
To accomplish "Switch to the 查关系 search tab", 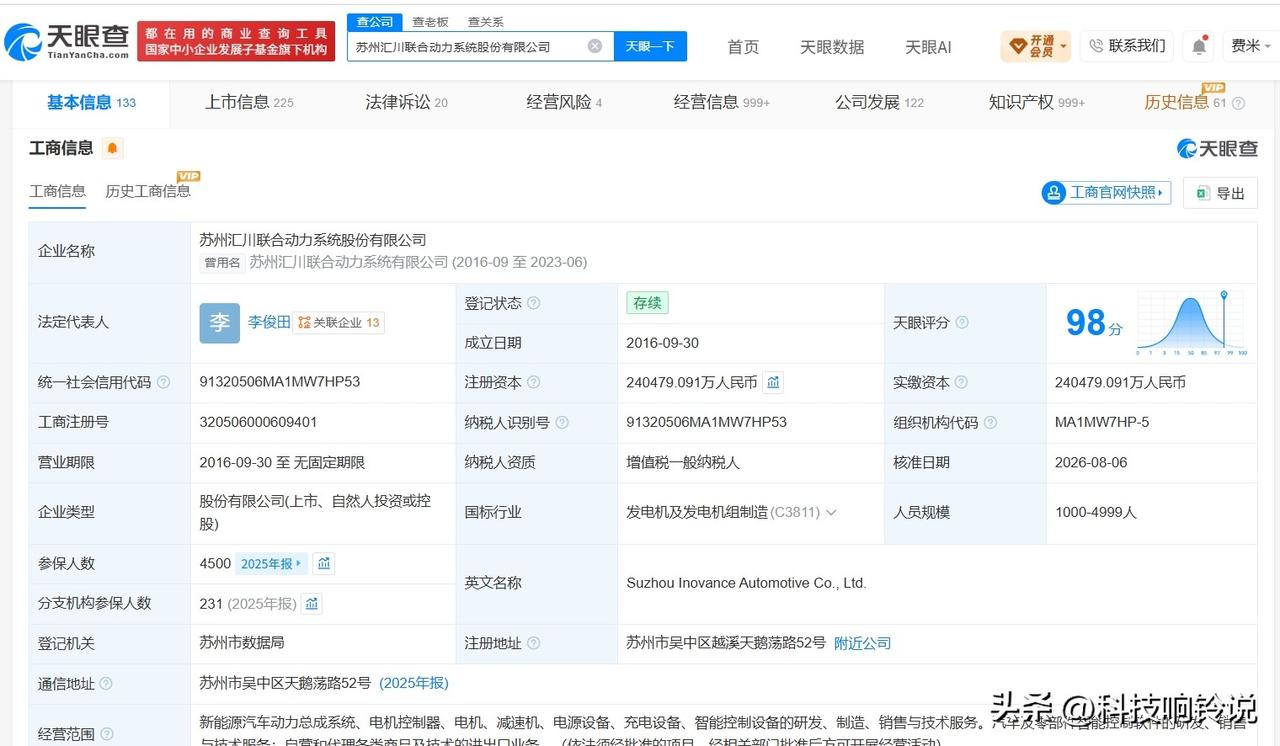I will click(486, 22).
